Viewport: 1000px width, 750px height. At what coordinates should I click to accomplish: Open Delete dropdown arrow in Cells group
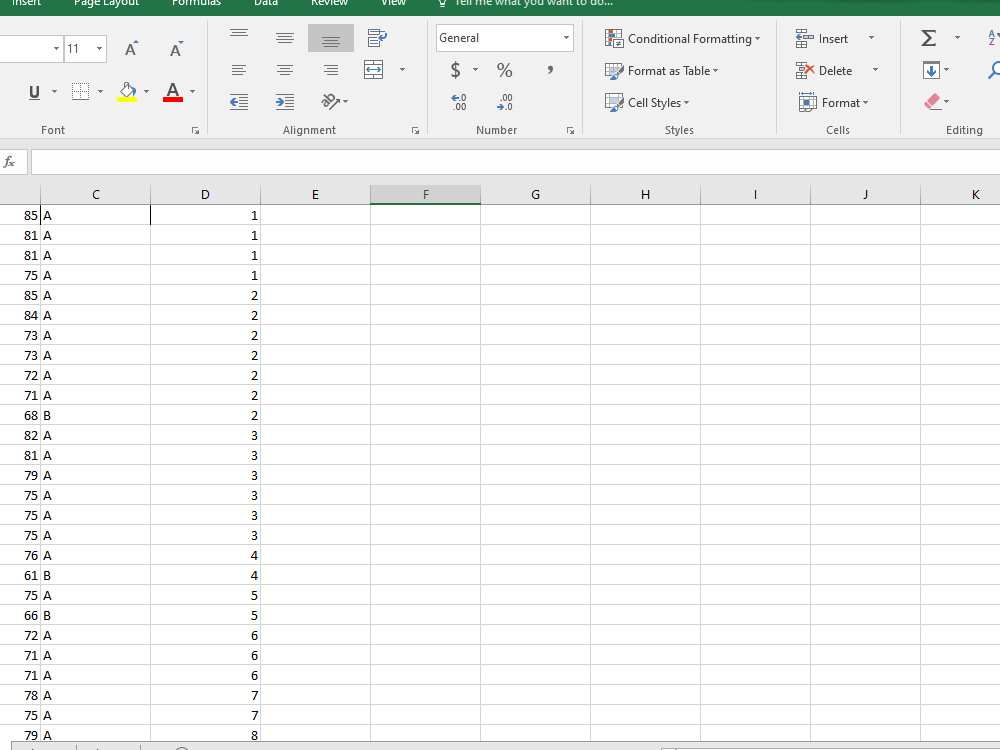(x=875, y=70)
